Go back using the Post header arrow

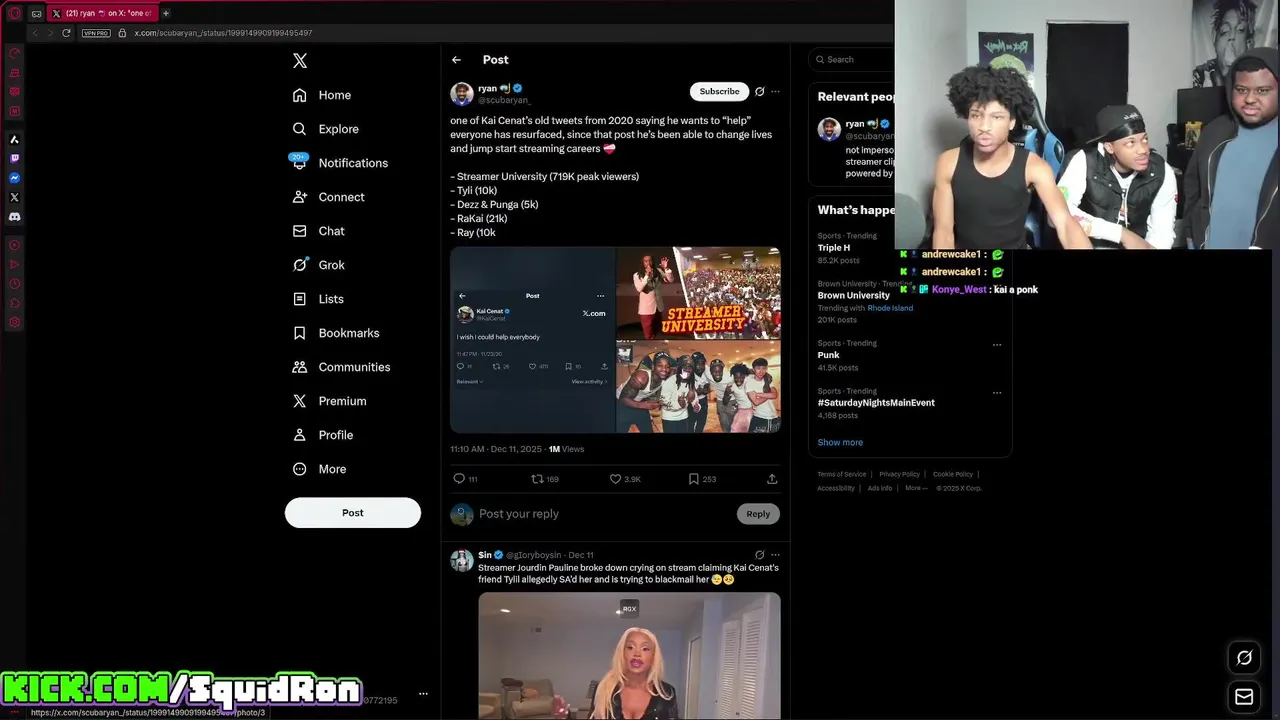coord(456,60)
